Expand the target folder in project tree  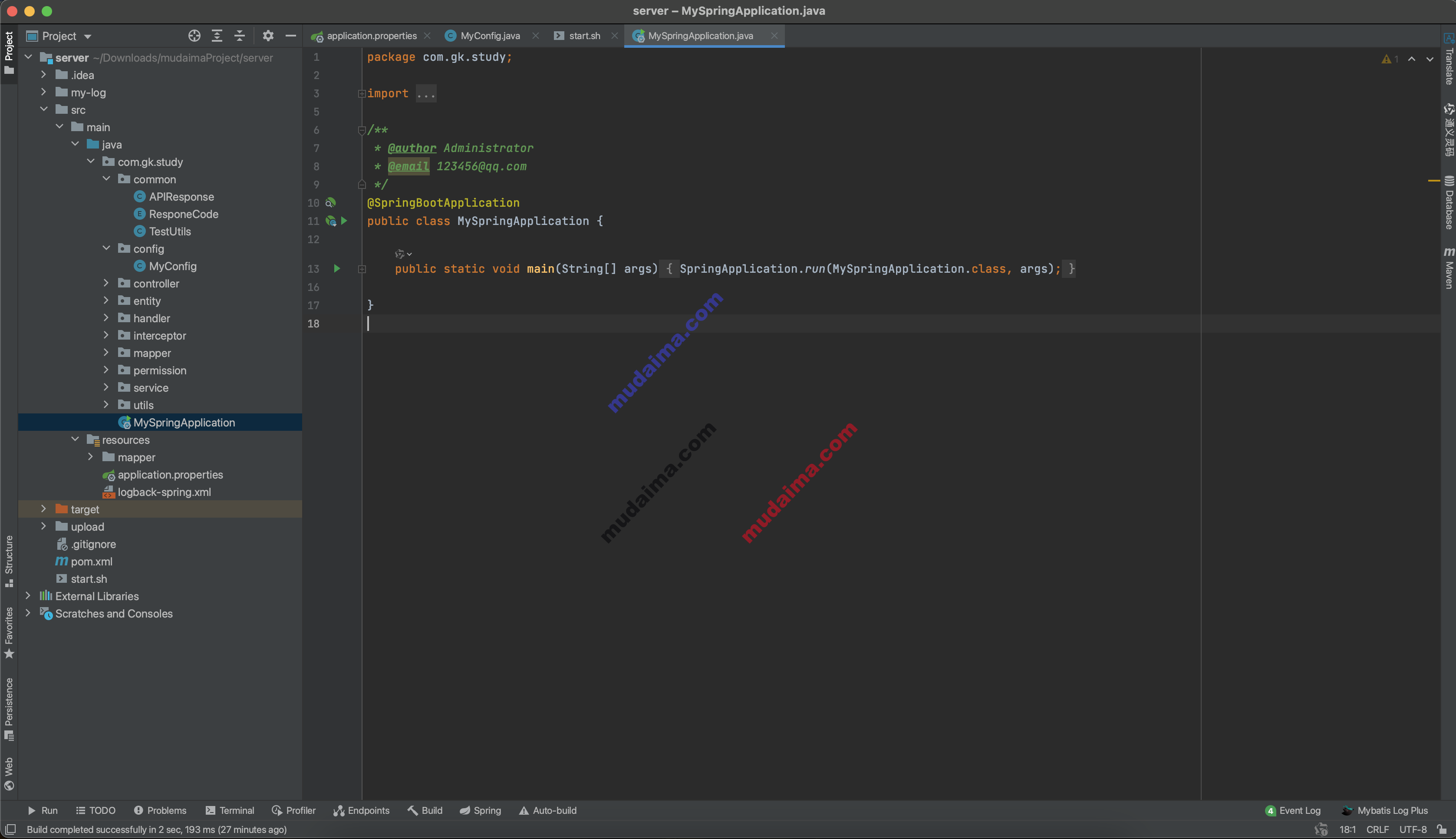[x=42, y=509]
